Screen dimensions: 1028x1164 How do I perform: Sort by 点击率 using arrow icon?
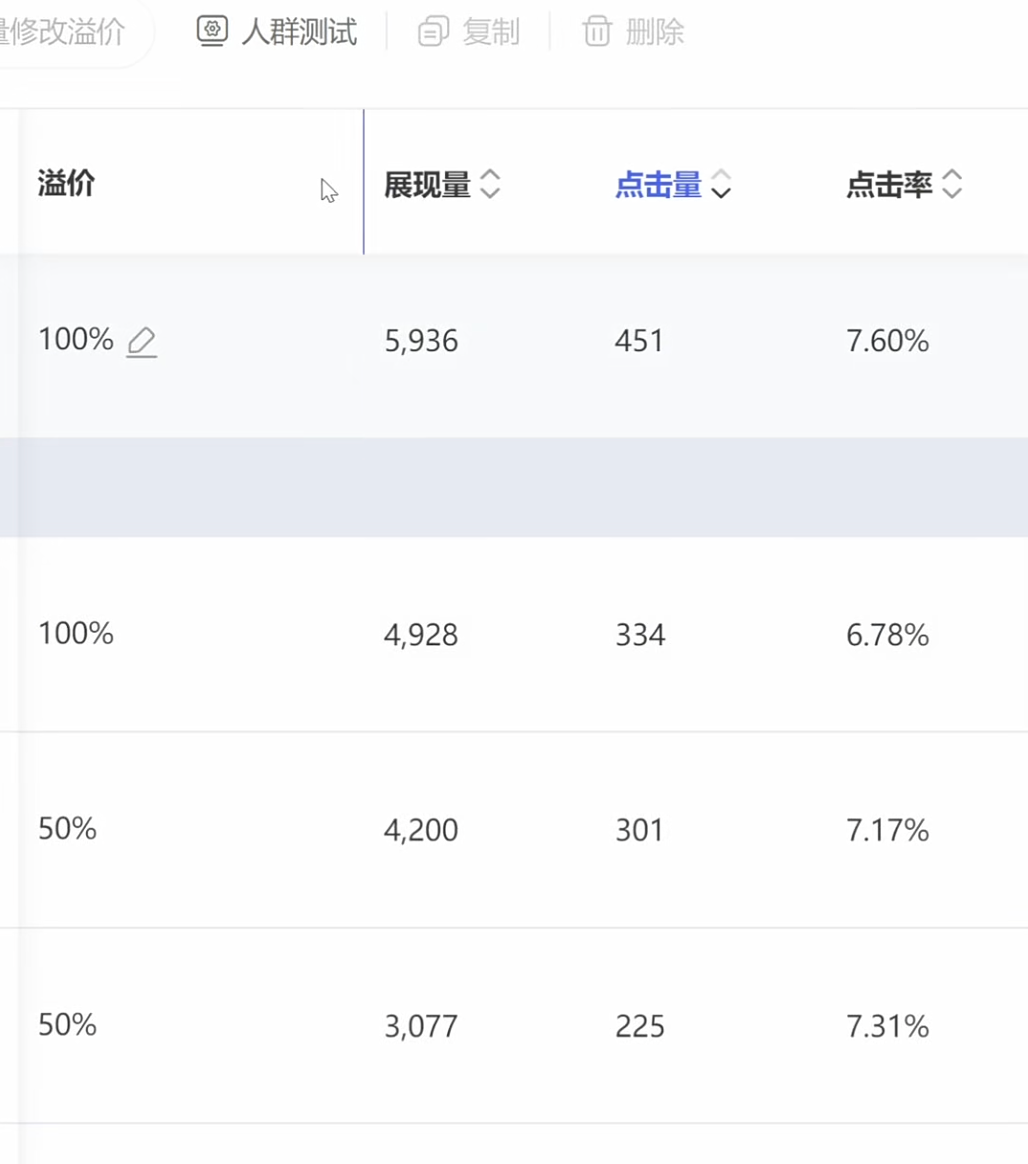[952, 184]
